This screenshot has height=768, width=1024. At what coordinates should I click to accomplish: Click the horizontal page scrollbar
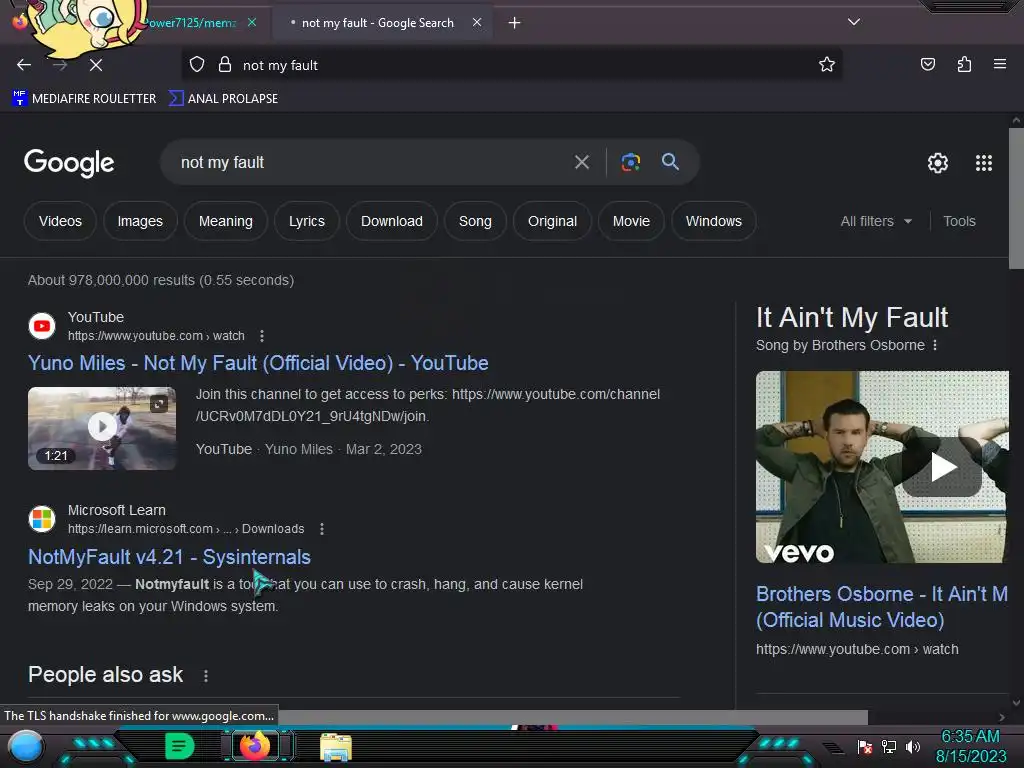point(573,717)
